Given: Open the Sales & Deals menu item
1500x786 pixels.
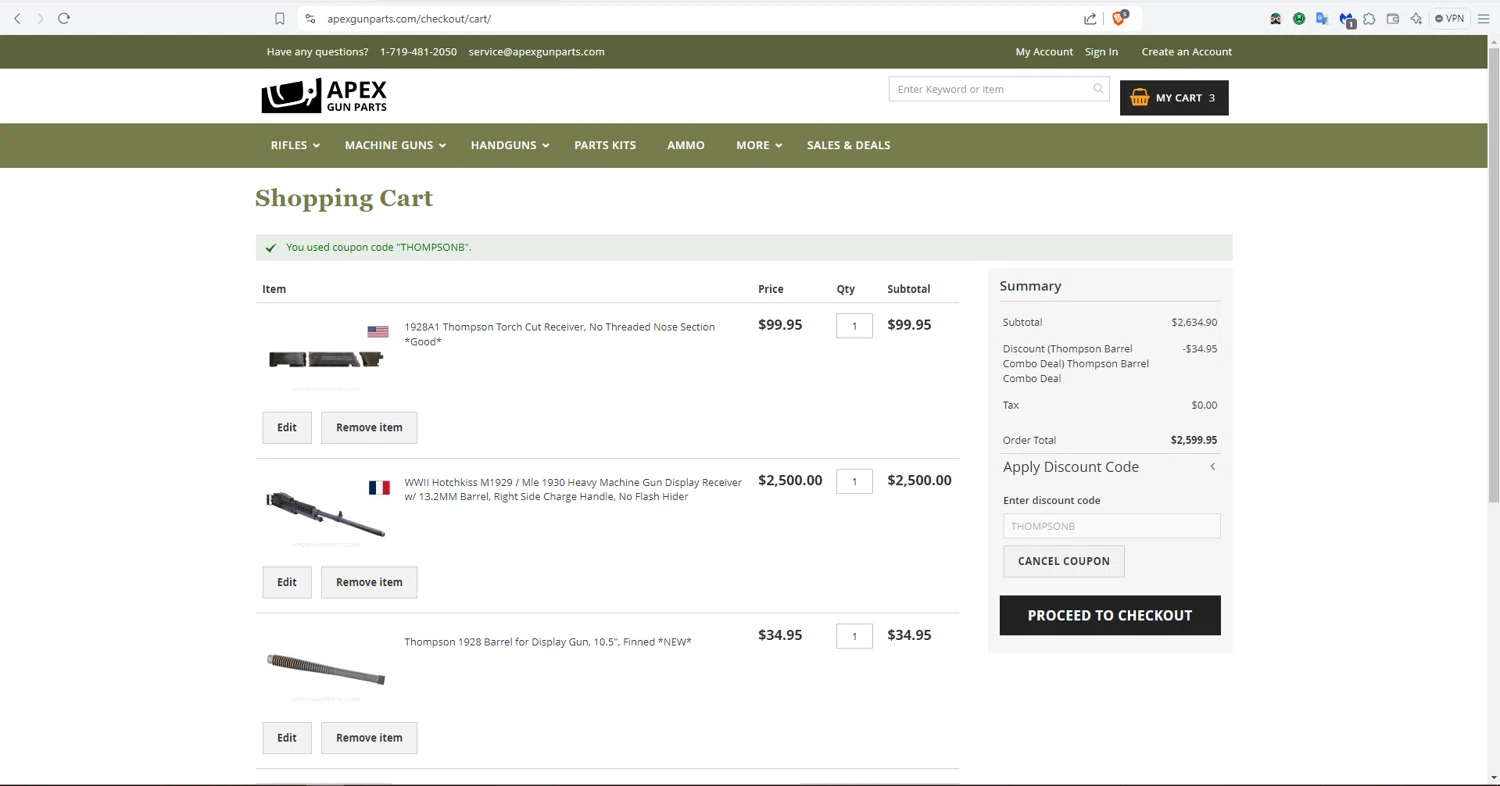Looking at the screenshot, I should (849, 145).
